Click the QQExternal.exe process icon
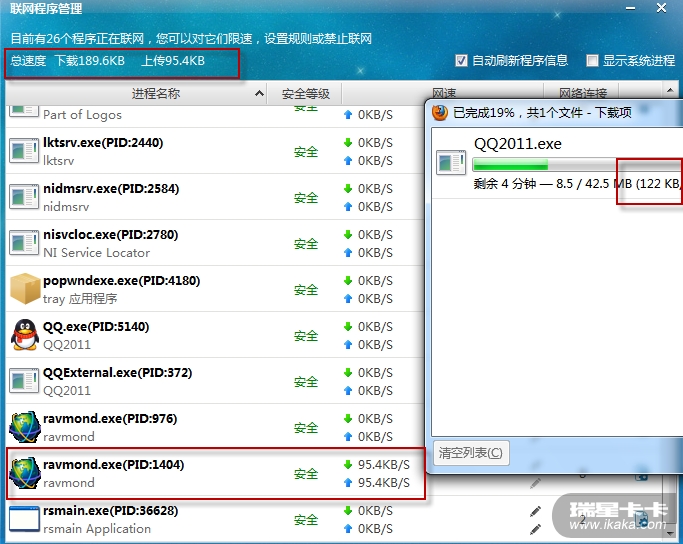Viewport: 683px width, 544px height. coord(24,381)
